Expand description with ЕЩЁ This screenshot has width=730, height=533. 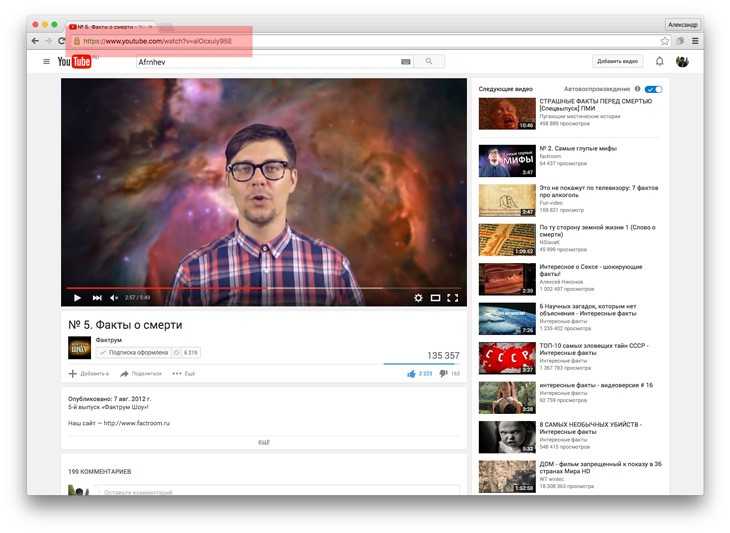tap(264, 442)
